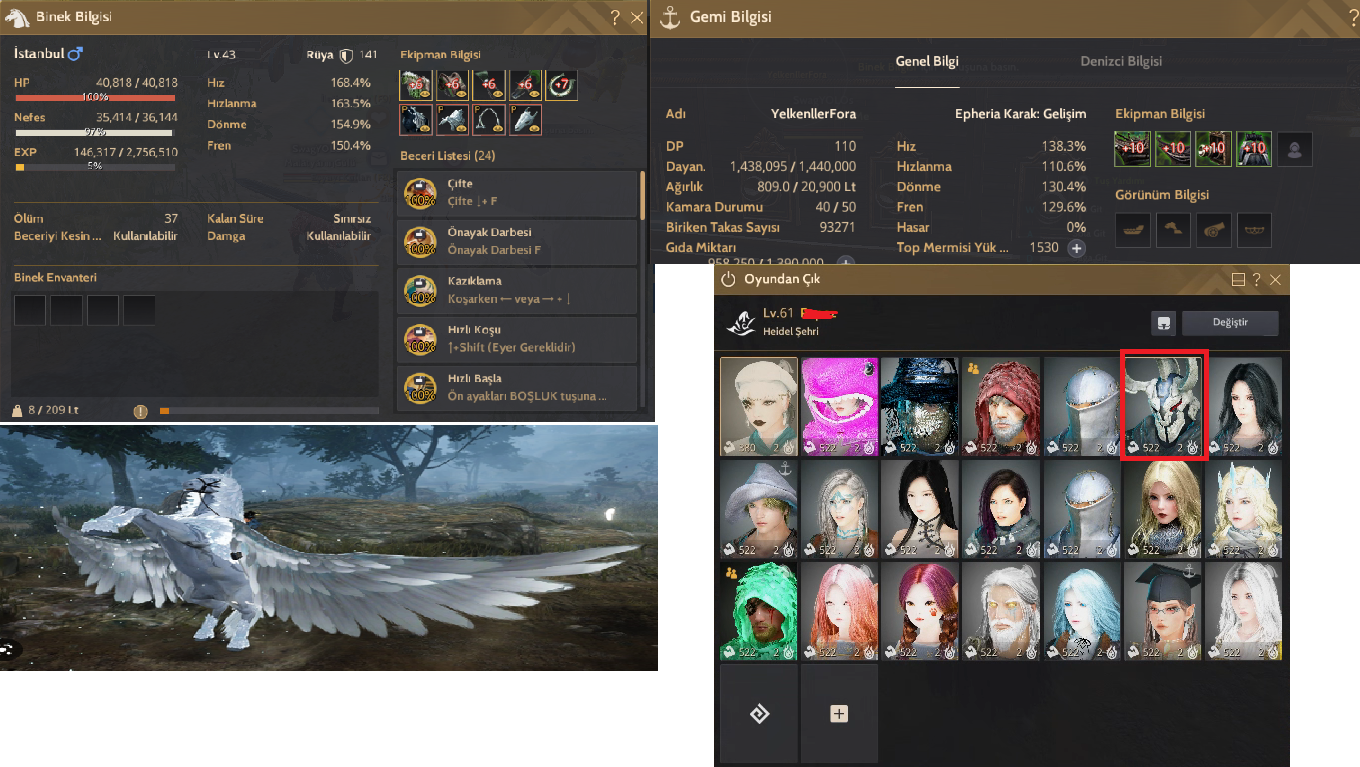Select the blue-haired woman portrait
Screen dimensions: 1360x767
[x=1082, y=612]
